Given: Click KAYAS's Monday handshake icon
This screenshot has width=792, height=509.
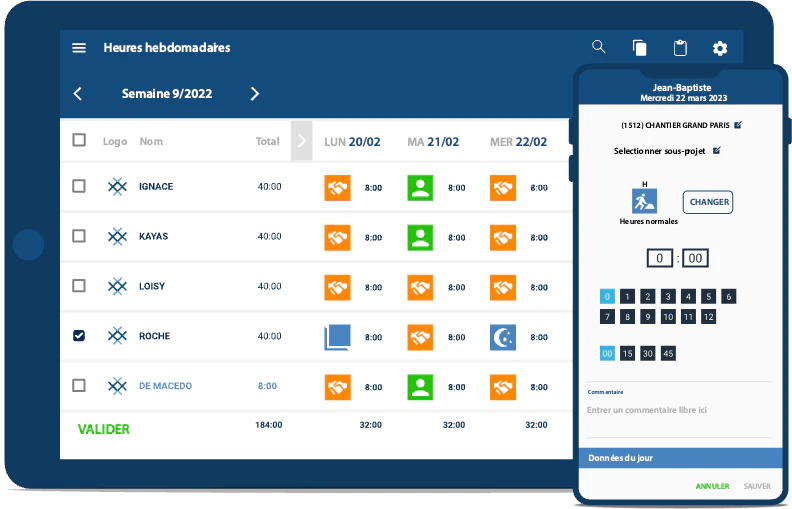Looking at the screenshot, I should (x=337, y=237).
